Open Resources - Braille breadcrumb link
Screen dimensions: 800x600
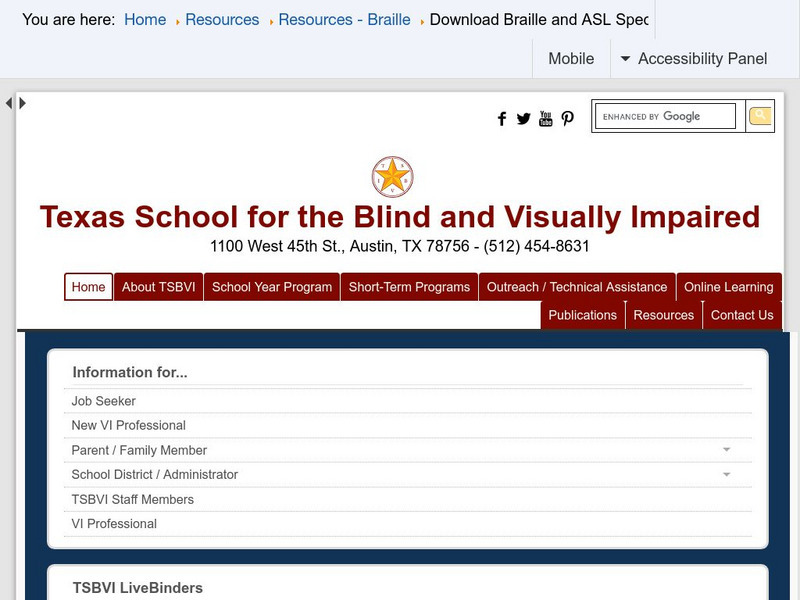click(344, 19)
